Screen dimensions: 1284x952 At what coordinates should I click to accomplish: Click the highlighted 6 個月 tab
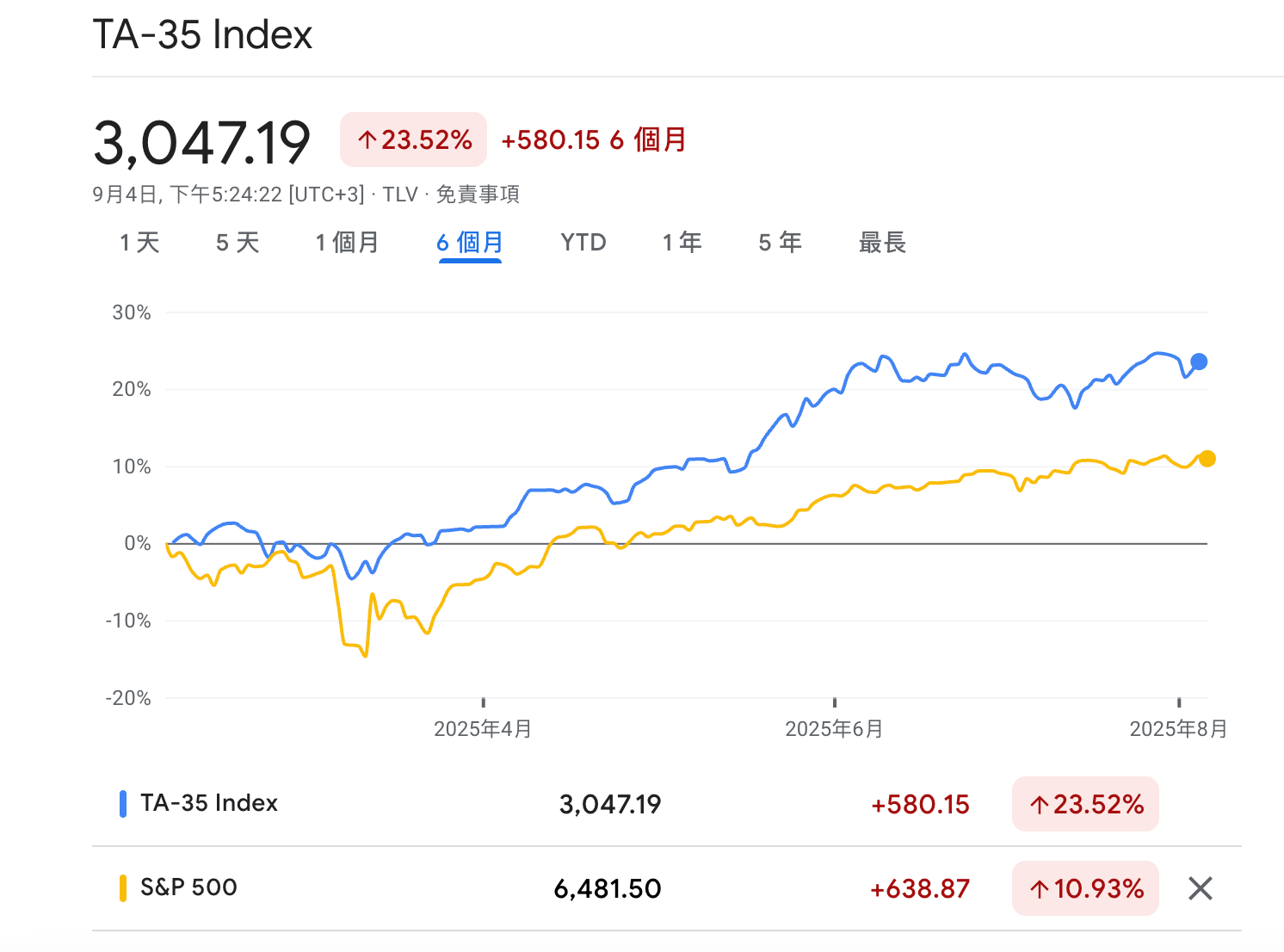[x=469, y=243]
